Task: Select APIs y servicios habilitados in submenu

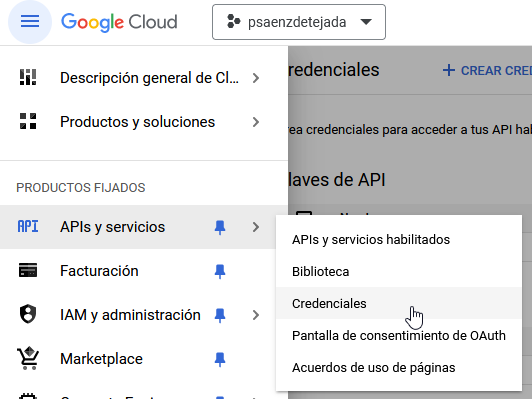Action: click(x=399, y=240)
